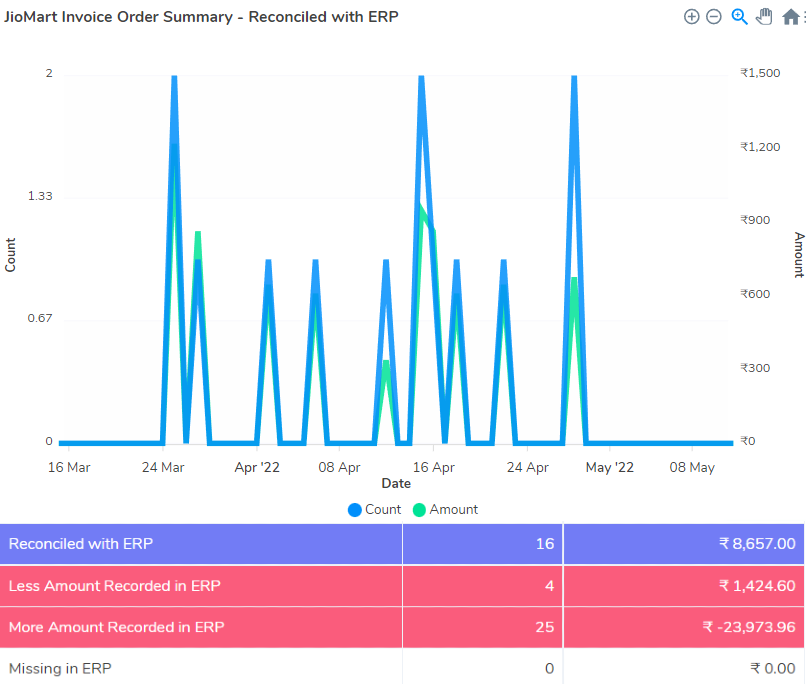The width and height of the screenshot is (806, 684).
Task: Select the Reconciled with ERP row
Action: click(x=402, y=544)
